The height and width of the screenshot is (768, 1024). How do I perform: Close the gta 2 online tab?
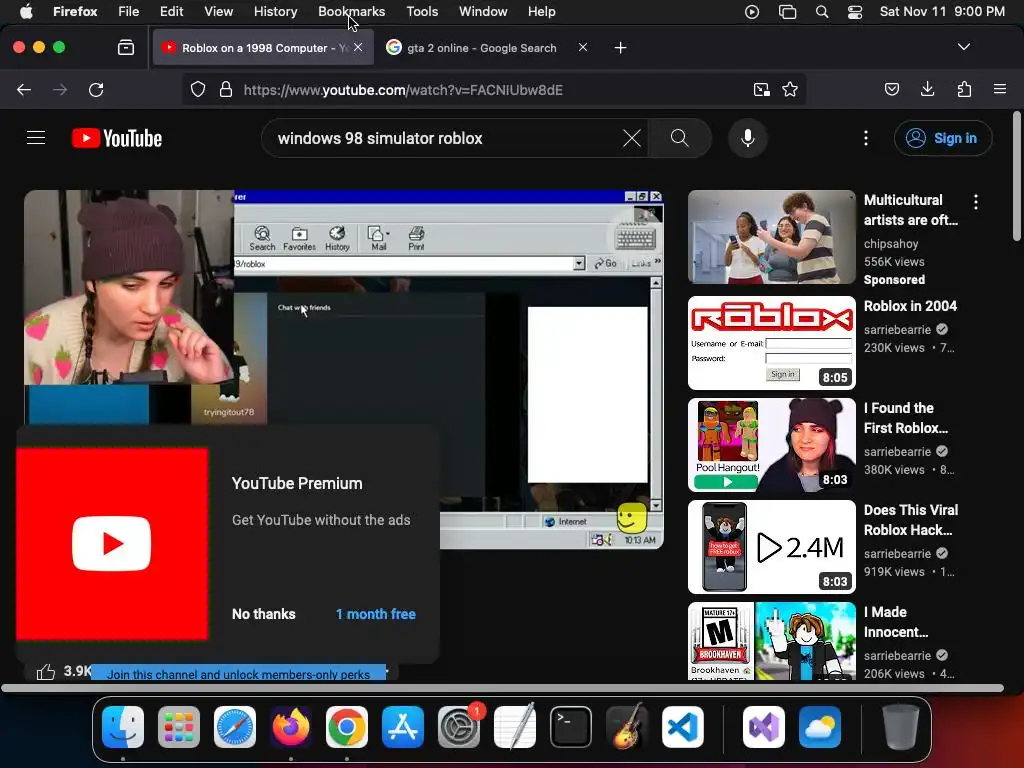tap(583, 47)
